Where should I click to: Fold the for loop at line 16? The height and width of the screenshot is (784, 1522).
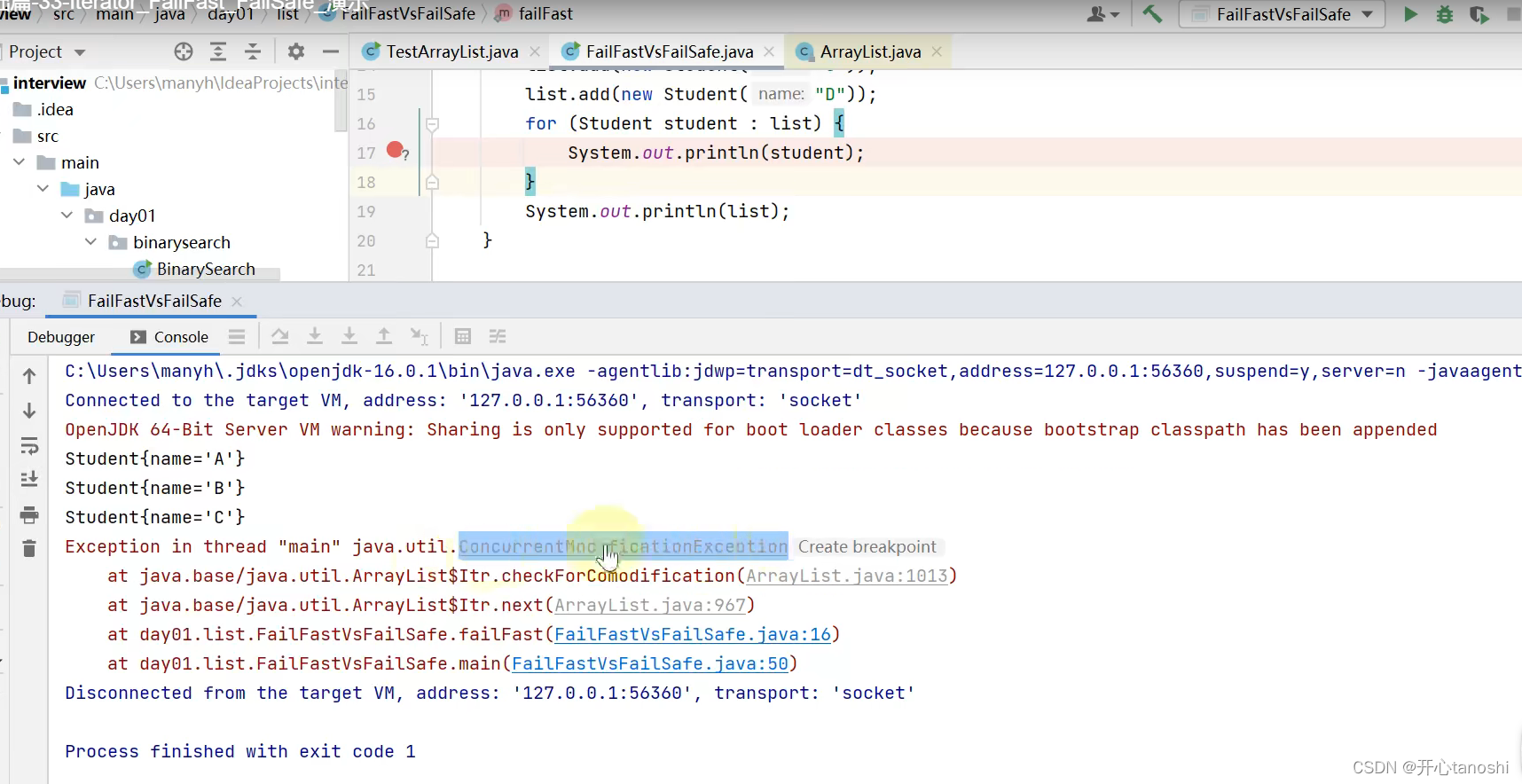point(433,124)
